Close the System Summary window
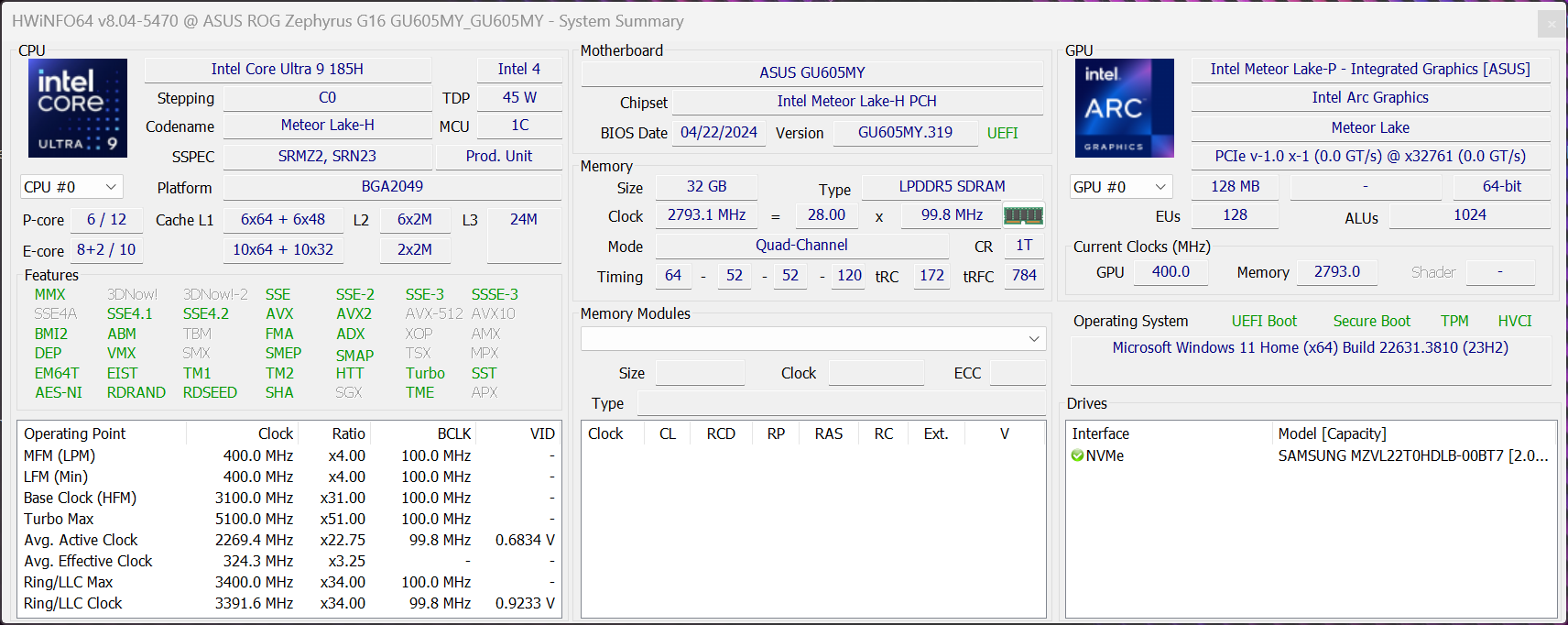This screenshot has width=1568, height=625. coord(1551,24)
